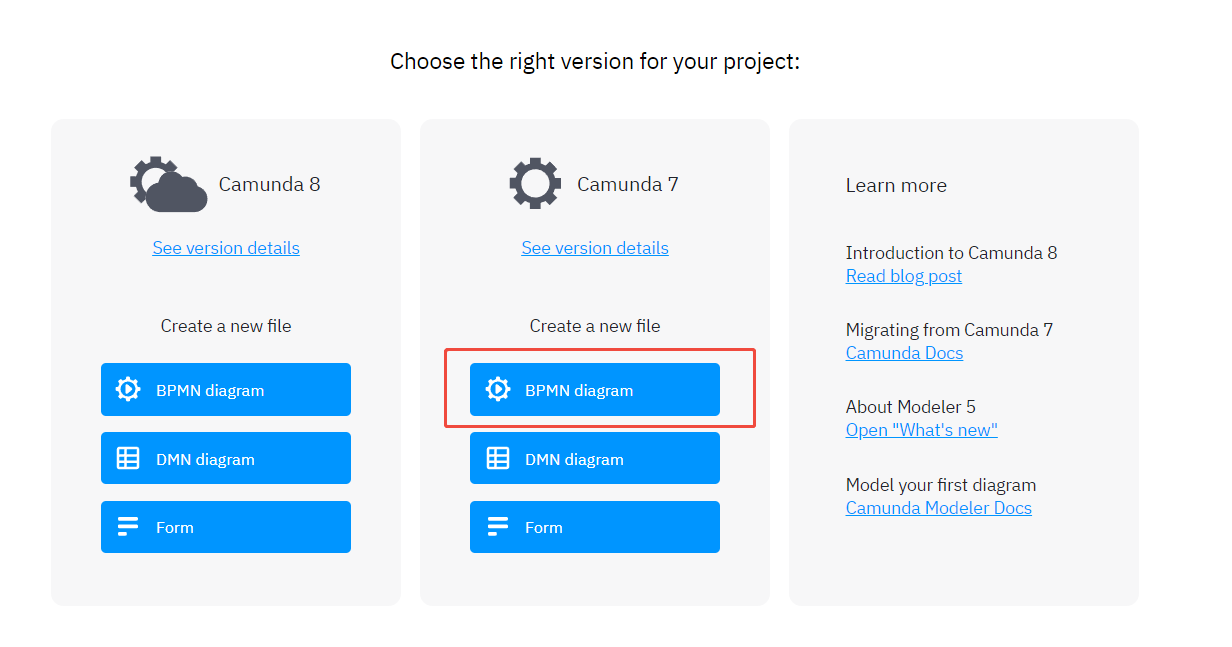
Task: Create a Camunda 8 DMN diagram
Action: coord(226,458)
